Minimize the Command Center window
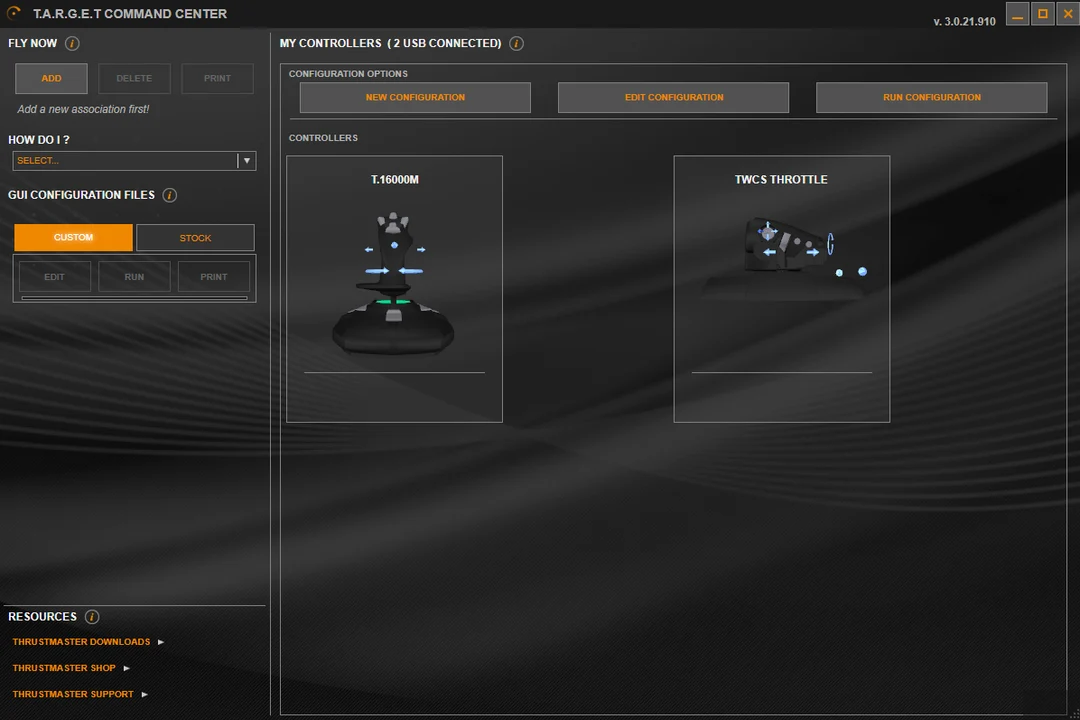 click(x=1017, y=14)
